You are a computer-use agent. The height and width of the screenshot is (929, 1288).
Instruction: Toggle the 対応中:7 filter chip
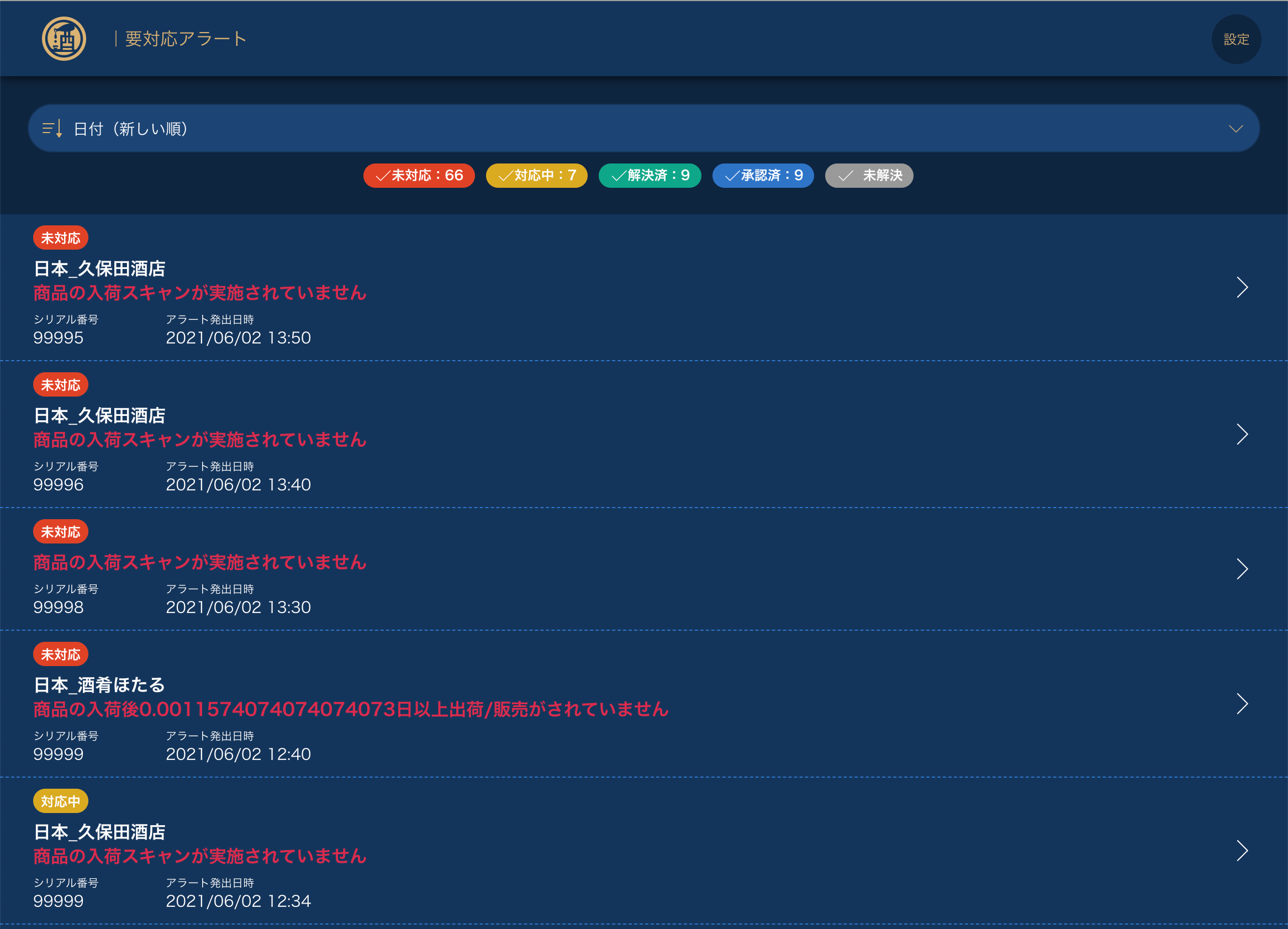pyautogui.click(x=537, y=176)
